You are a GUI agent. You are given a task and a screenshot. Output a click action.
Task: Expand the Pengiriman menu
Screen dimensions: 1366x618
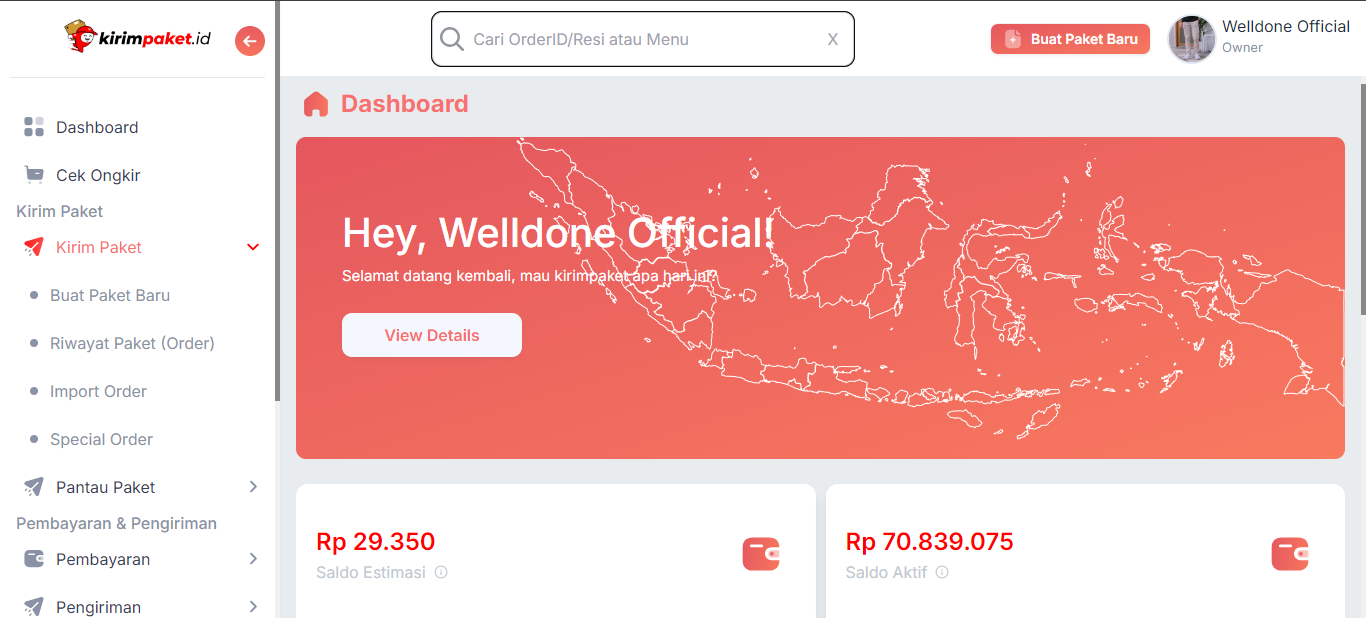[253, 607]
